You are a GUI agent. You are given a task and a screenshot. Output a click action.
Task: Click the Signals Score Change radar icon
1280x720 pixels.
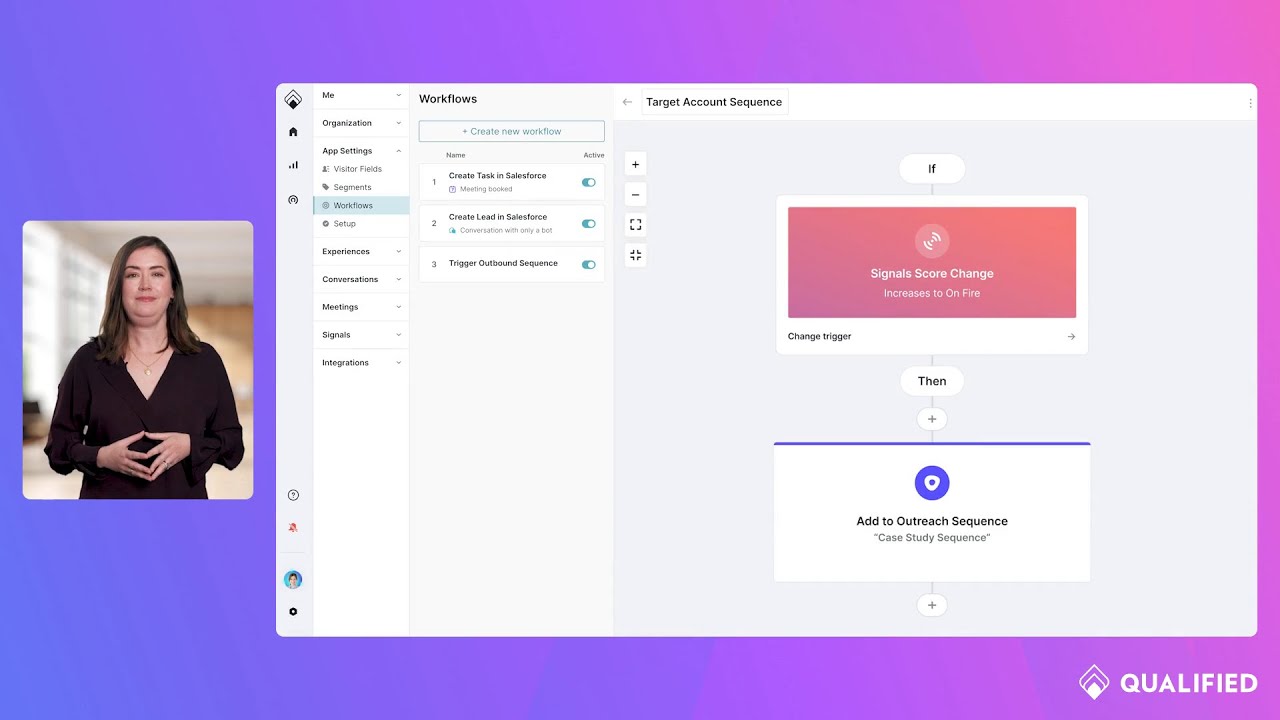pyautogui.click(x=932, y=241)
